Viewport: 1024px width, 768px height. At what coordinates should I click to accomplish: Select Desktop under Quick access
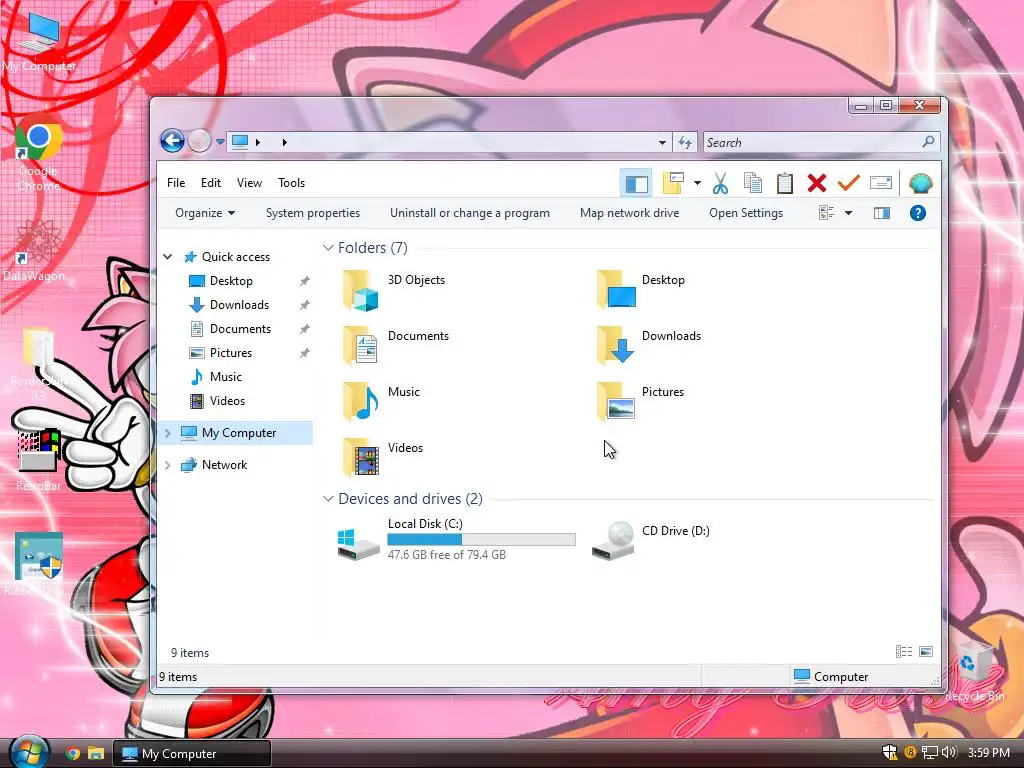point(231,281)
